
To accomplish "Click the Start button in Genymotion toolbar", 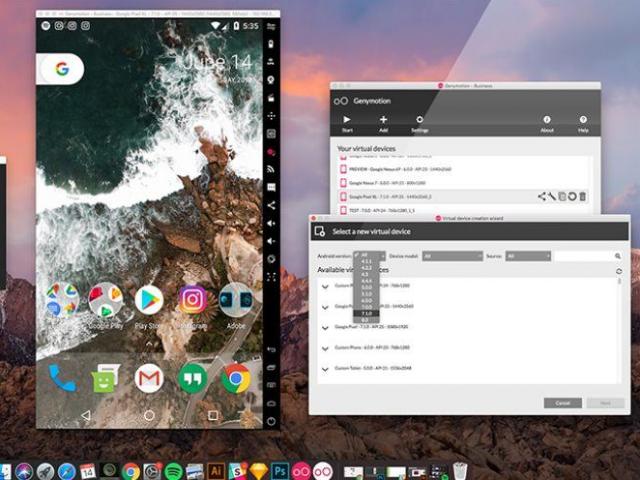I will coord(347,122).
